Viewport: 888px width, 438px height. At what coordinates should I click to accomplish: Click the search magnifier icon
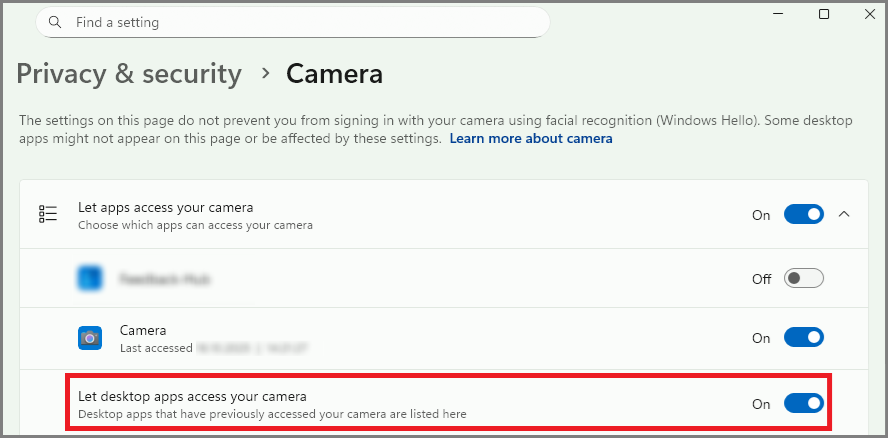click(x=55, y=22)
